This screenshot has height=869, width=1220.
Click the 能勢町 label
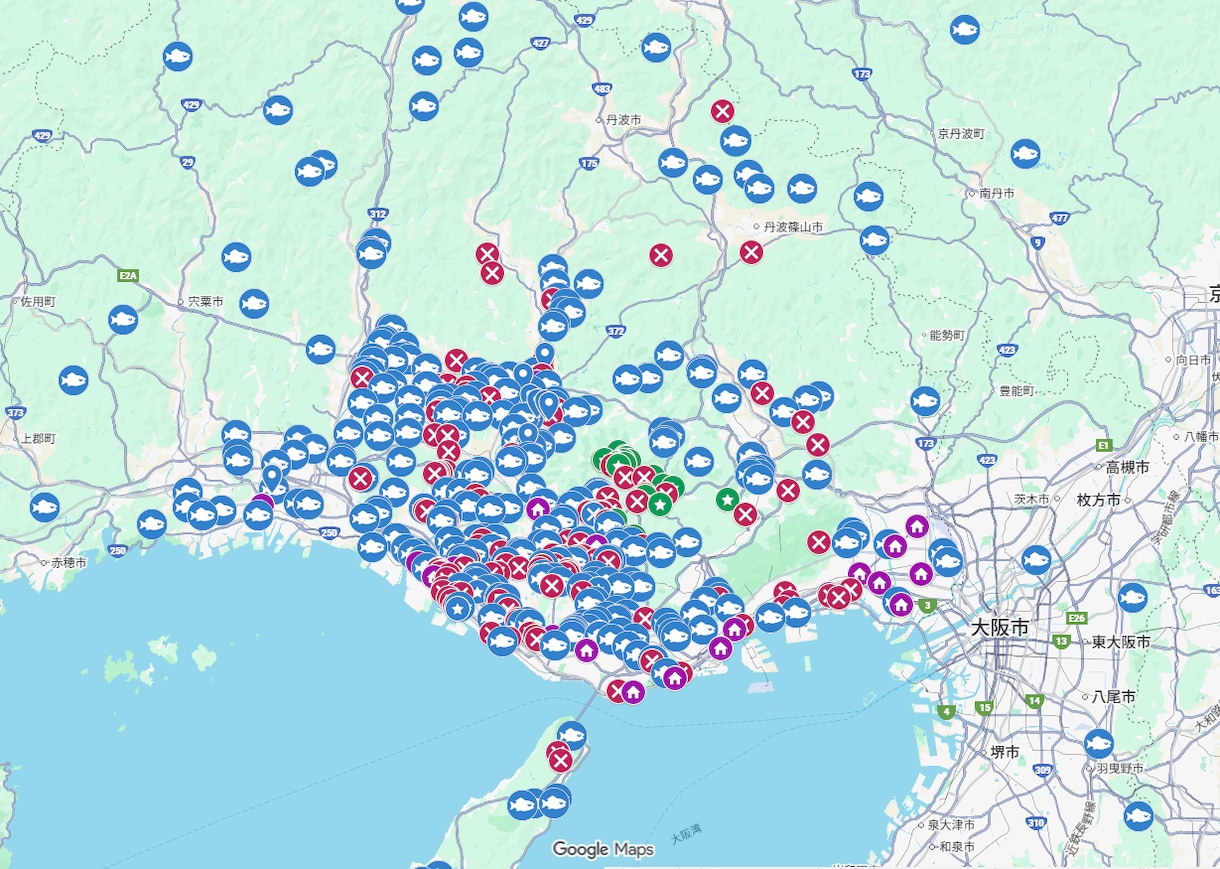(947, 335)
